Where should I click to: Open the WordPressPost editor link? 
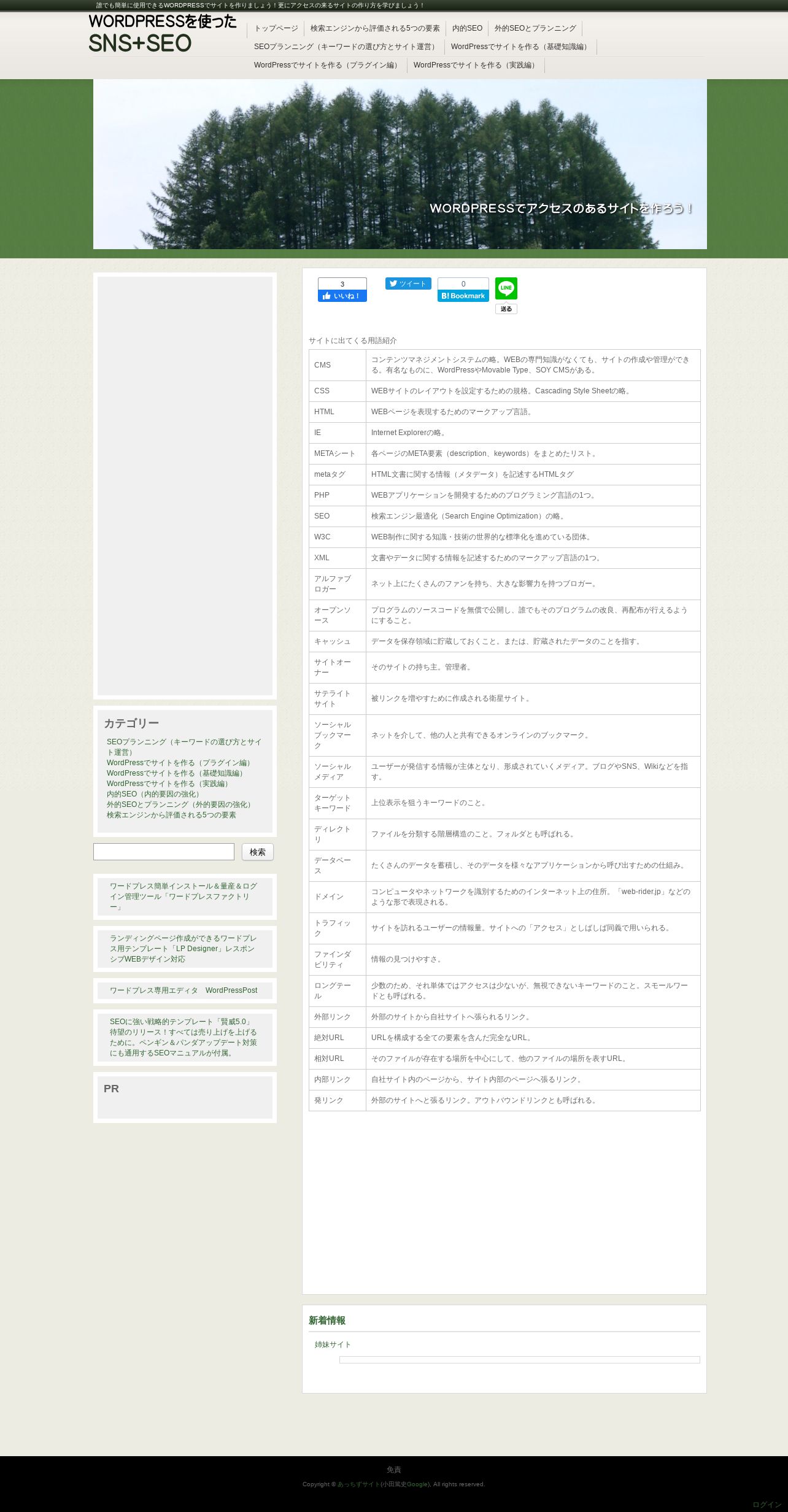pos(183,990)
